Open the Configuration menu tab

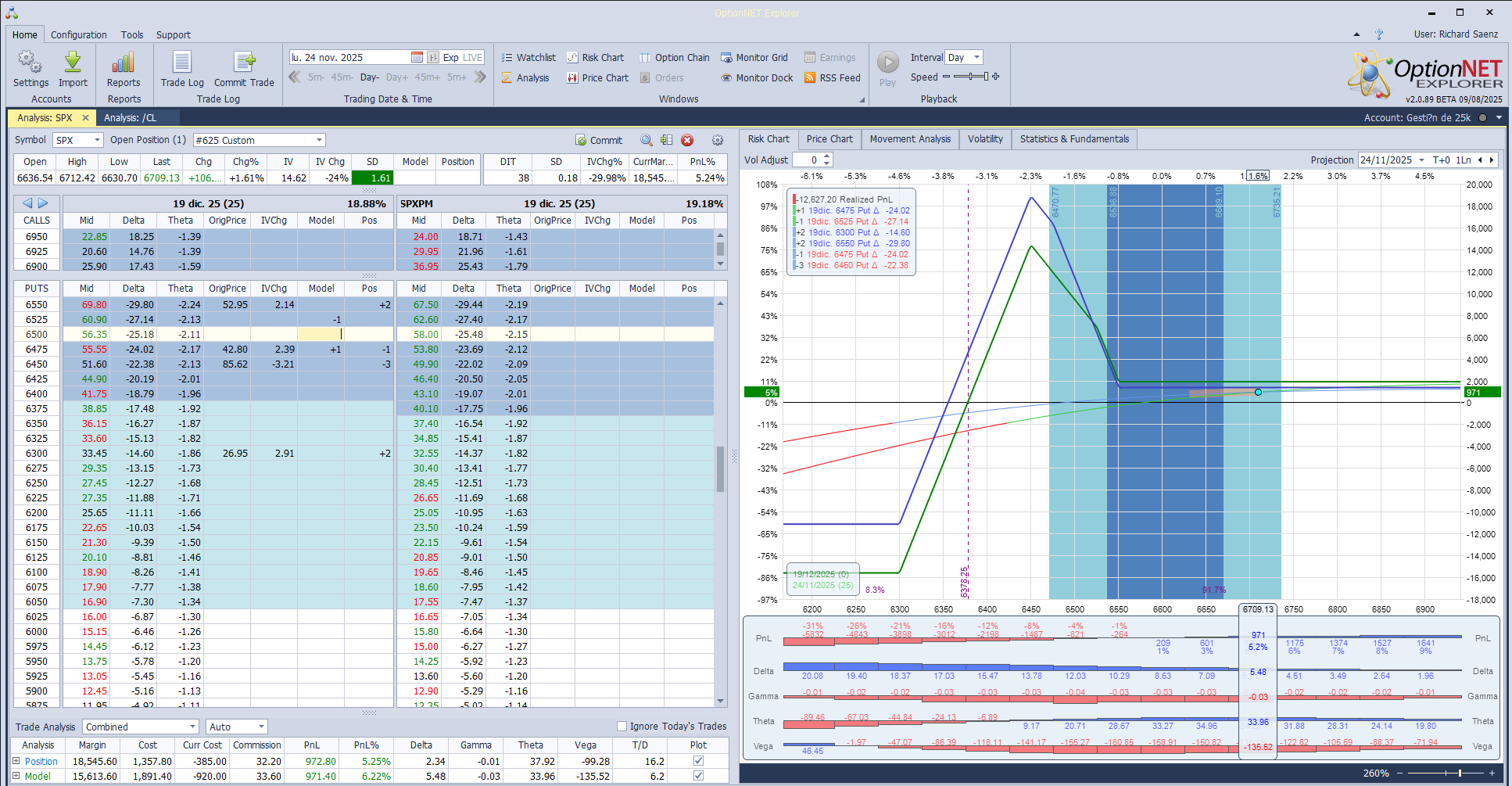pos(78,35)
